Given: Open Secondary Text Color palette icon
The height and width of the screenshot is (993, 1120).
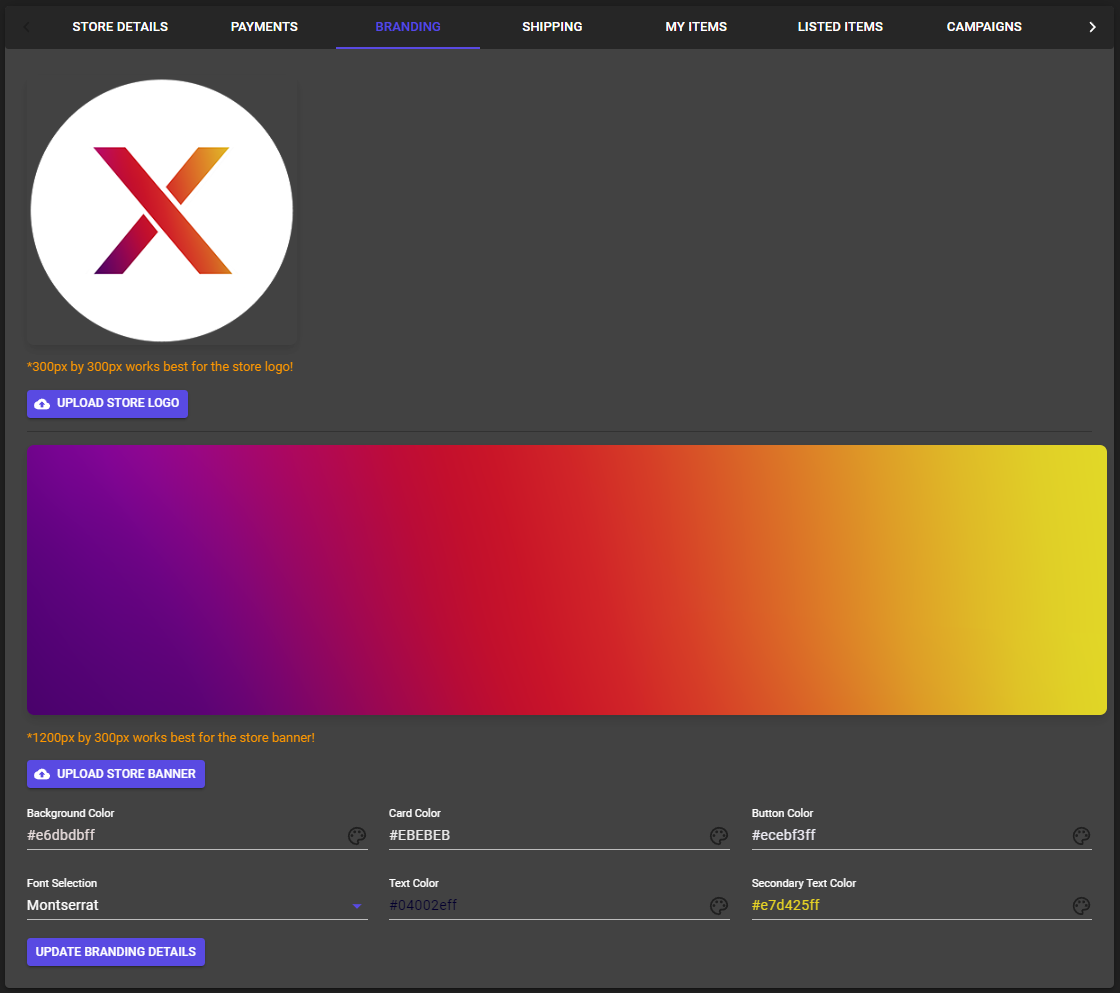Looking at the screenshot, I should [x=1081, y=906].
